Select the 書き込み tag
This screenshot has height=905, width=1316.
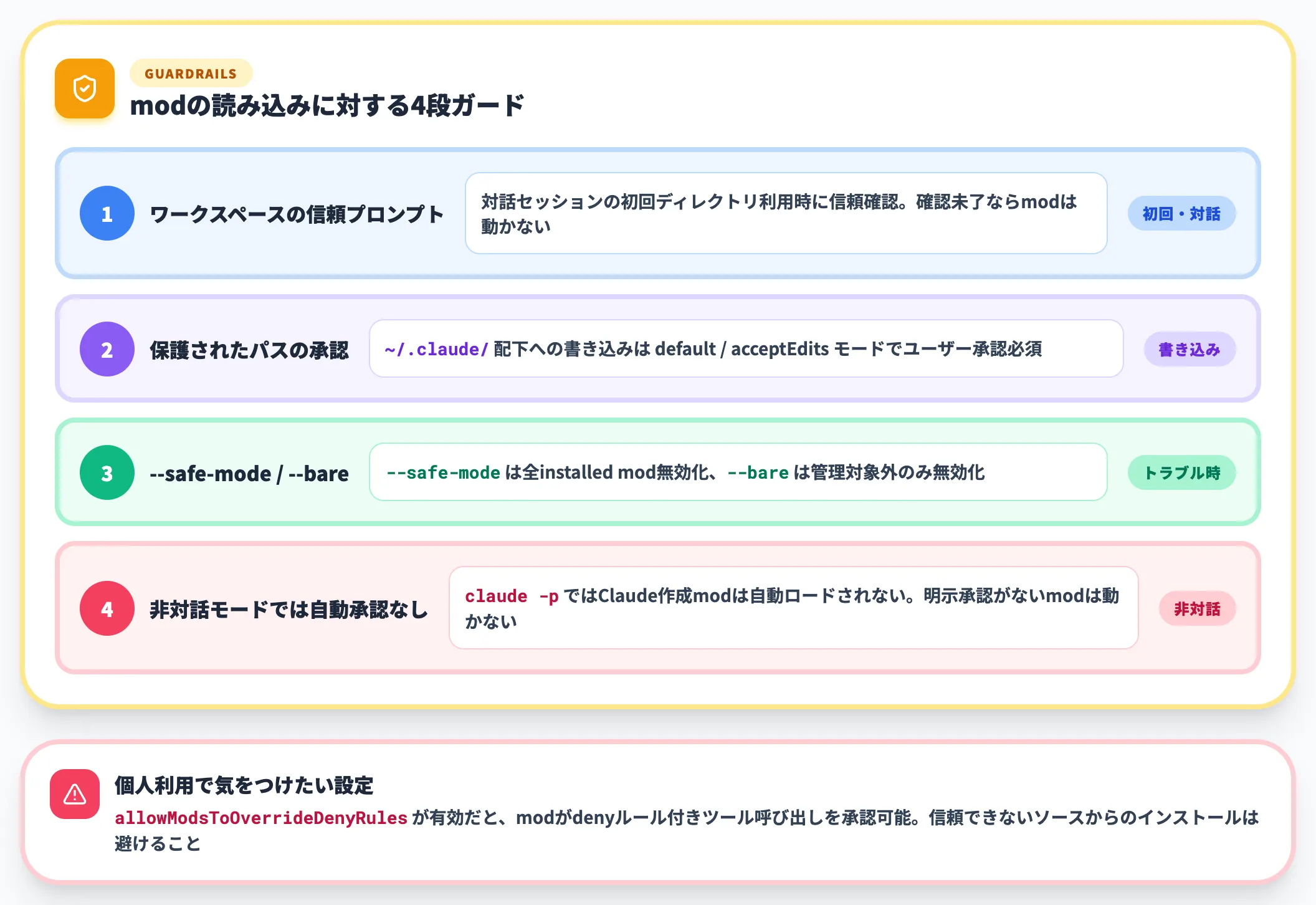pos(1190,349)
